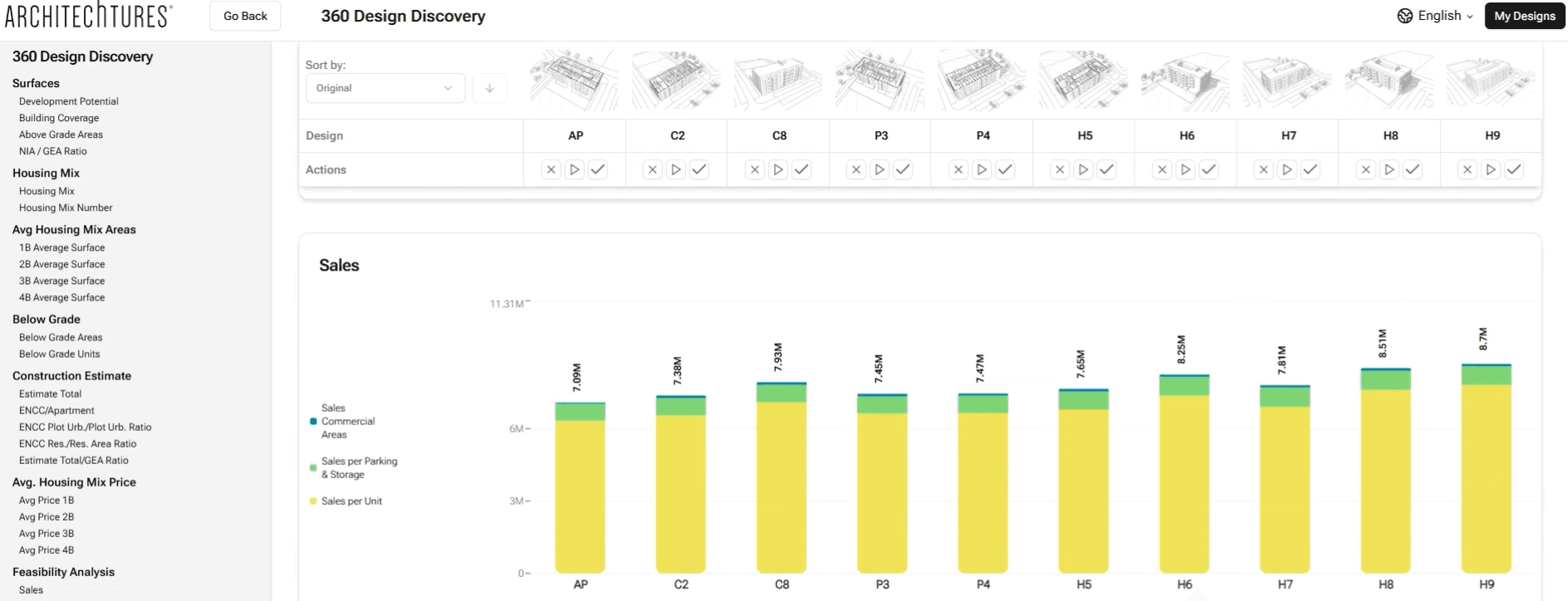The height and width of the screenshot is (601, 1568).
Task: Select Estimate Total in sidebar
Action: point(51,394)
